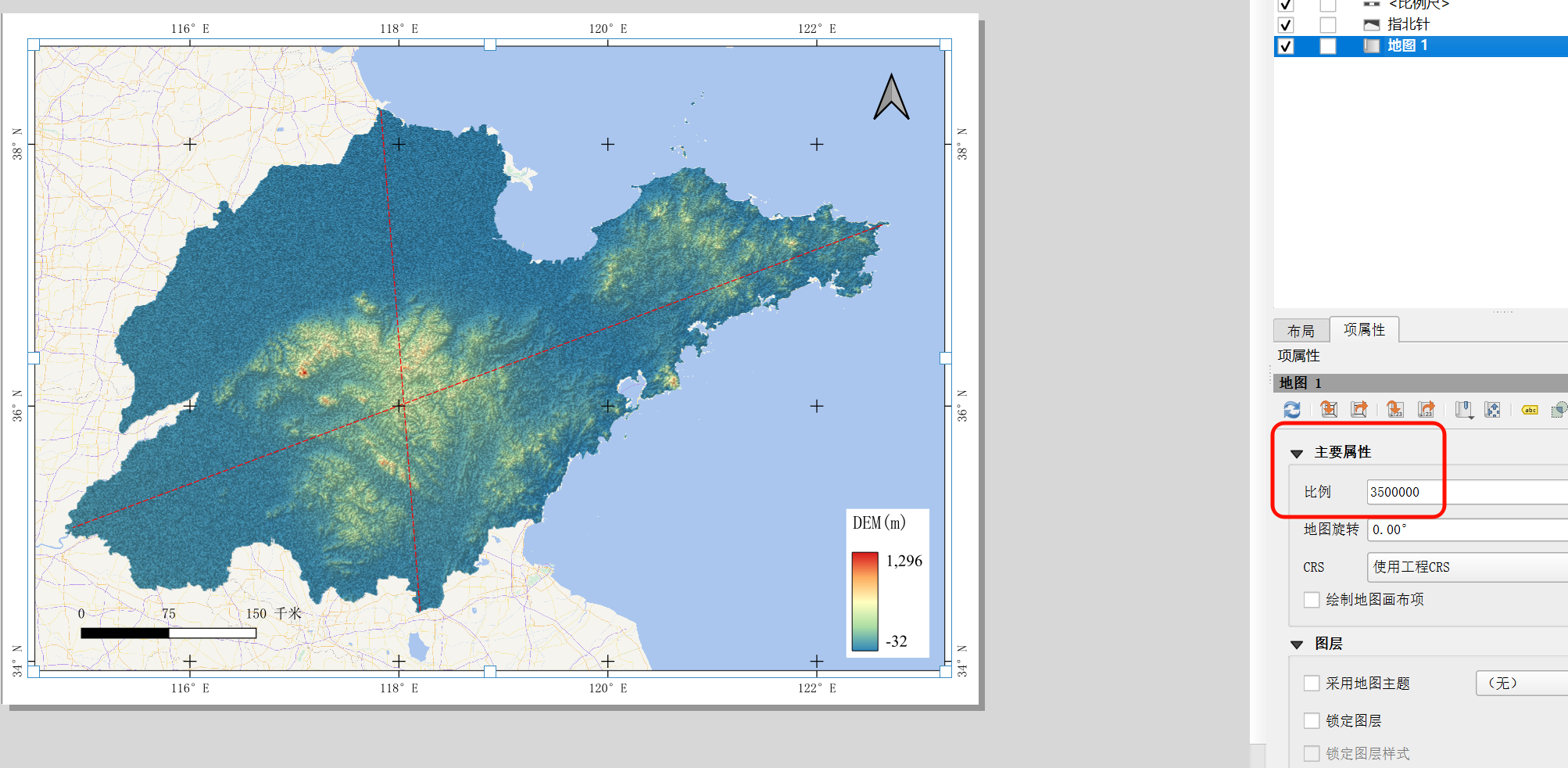The width and height of the screenshot is (1568, 768).
Task: Toggle visibility of 指北针 item
Action: point(1286,24)
